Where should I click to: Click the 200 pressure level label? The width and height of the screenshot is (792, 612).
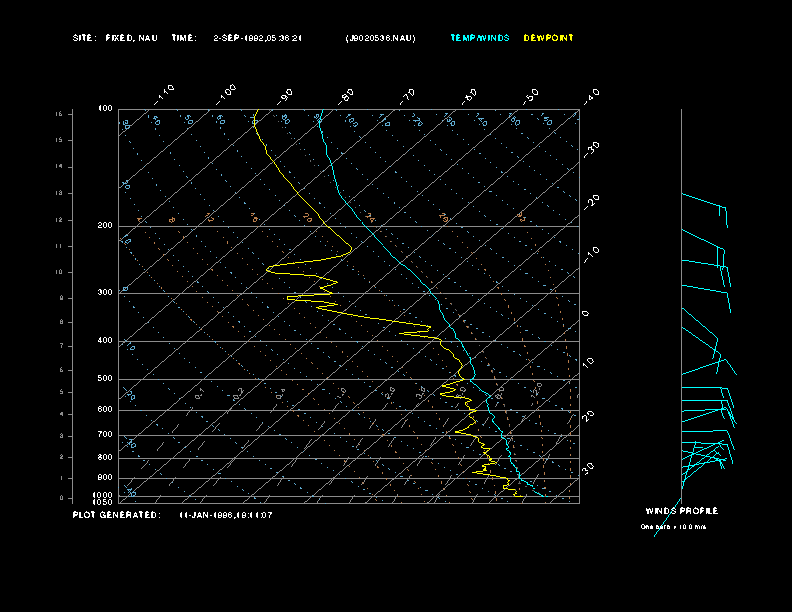tap(105, 226)
